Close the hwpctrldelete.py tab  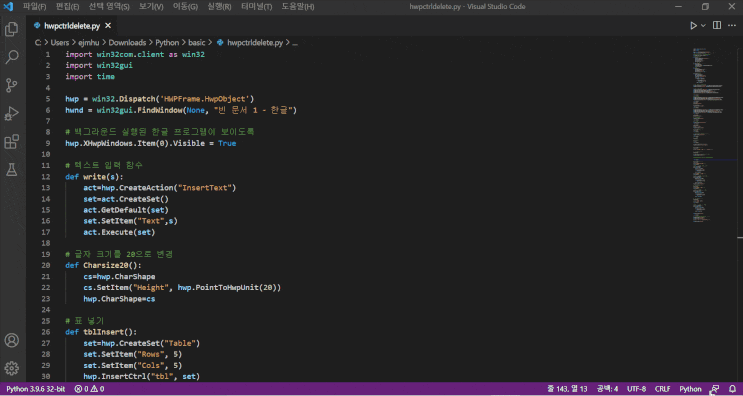tap(108, 26)
